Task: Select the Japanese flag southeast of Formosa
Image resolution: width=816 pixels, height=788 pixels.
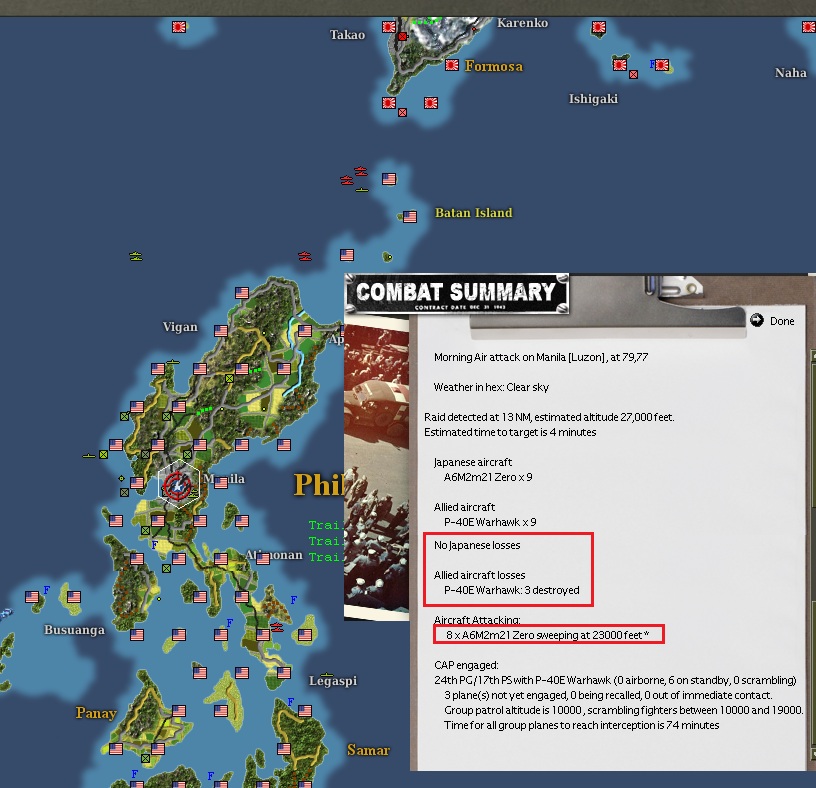Action: [x=430, y=103]
